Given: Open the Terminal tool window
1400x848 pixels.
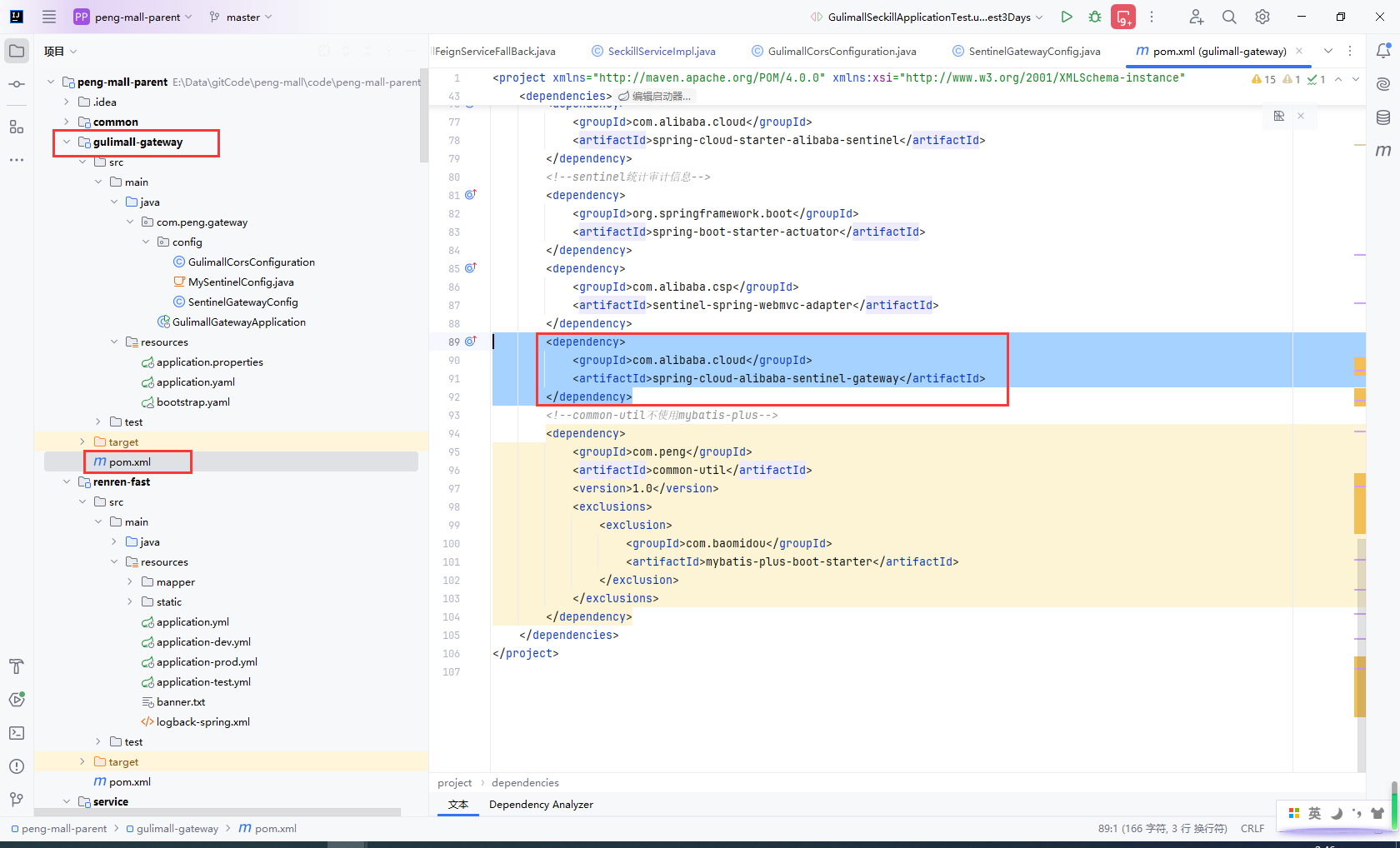Looking at the screenshot, I should 17,733.
